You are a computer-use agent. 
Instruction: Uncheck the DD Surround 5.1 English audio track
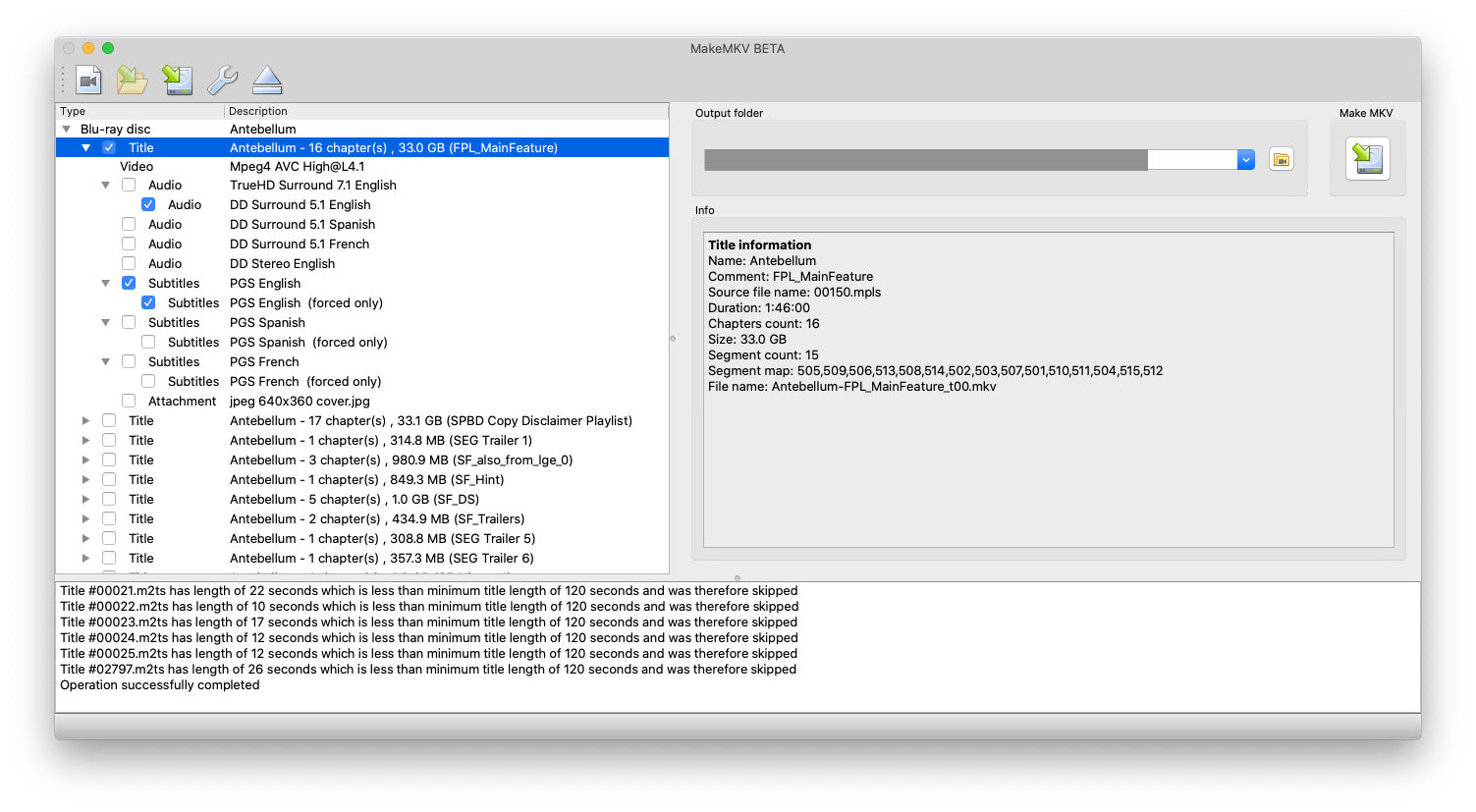coord(148,204)
